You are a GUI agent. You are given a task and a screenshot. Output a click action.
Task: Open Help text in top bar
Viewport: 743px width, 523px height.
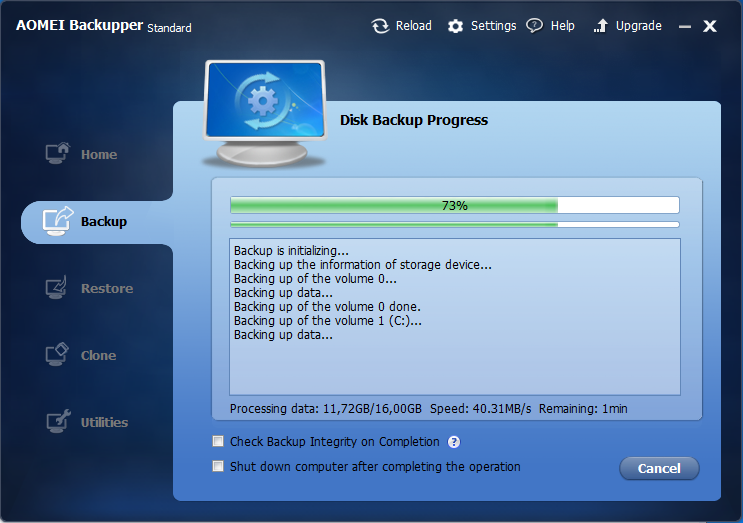pyautogui.click(x=562, y=26)
